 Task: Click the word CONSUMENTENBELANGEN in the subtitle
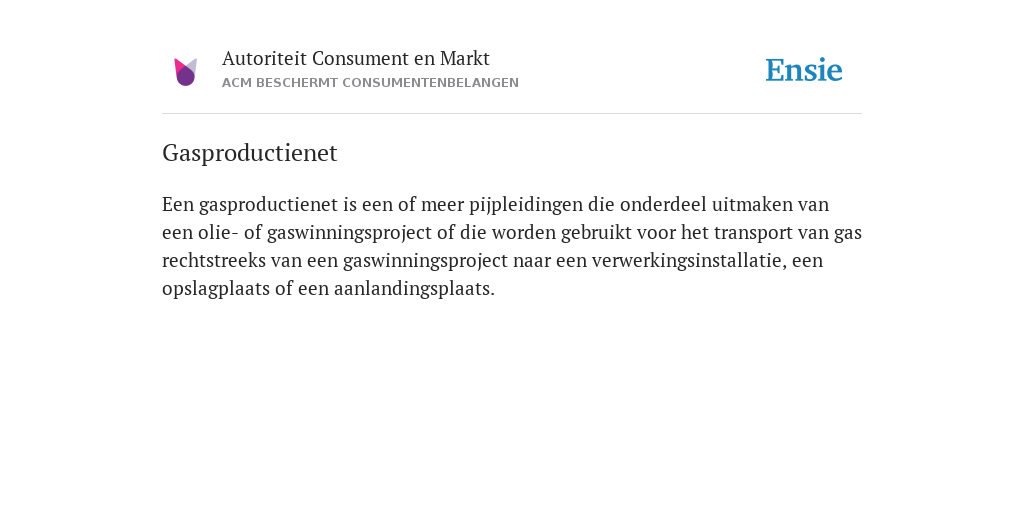(x=430, y=83)
